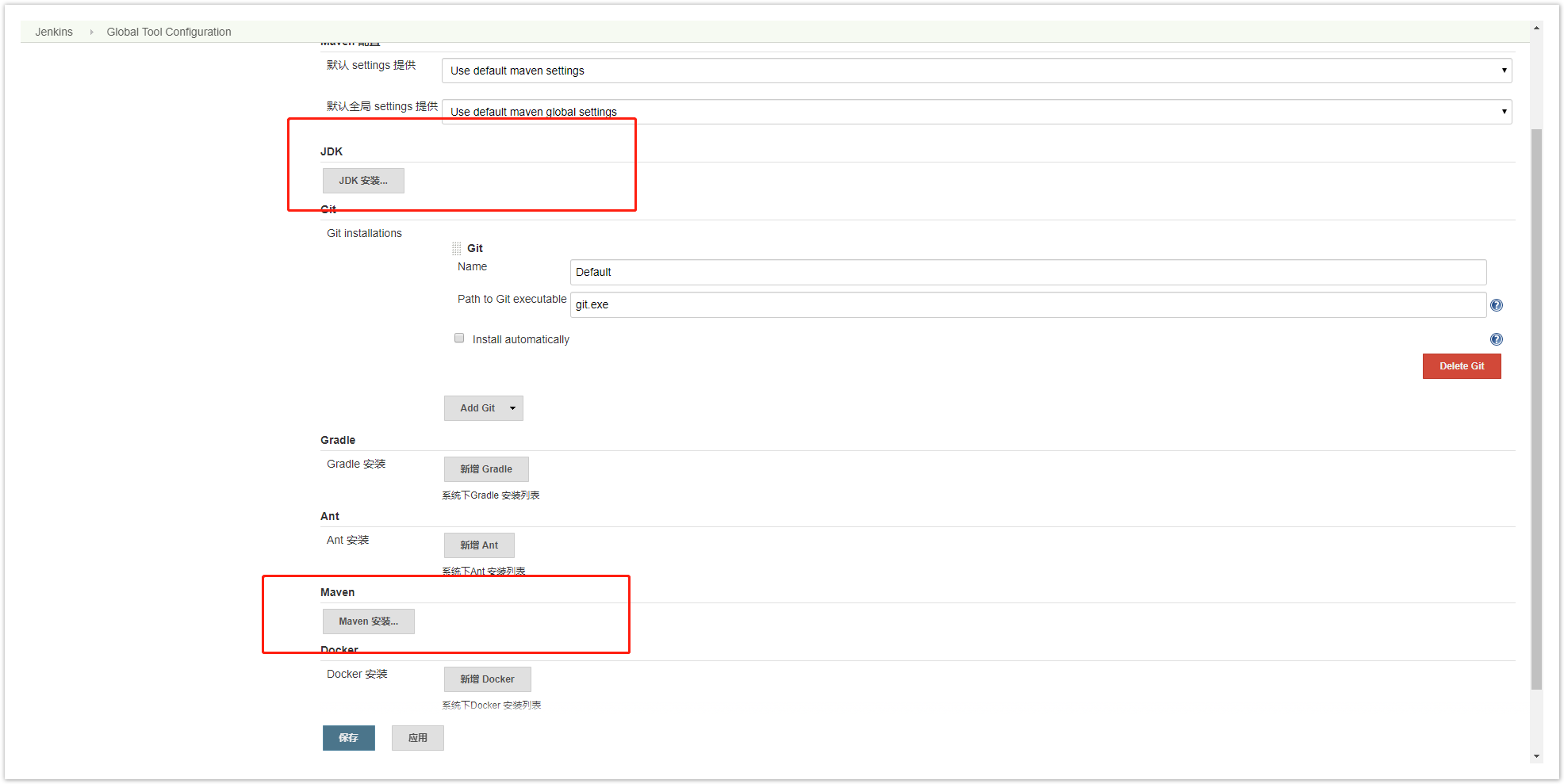
Task: Click the Gradle section heading
Action: point(338,440)
